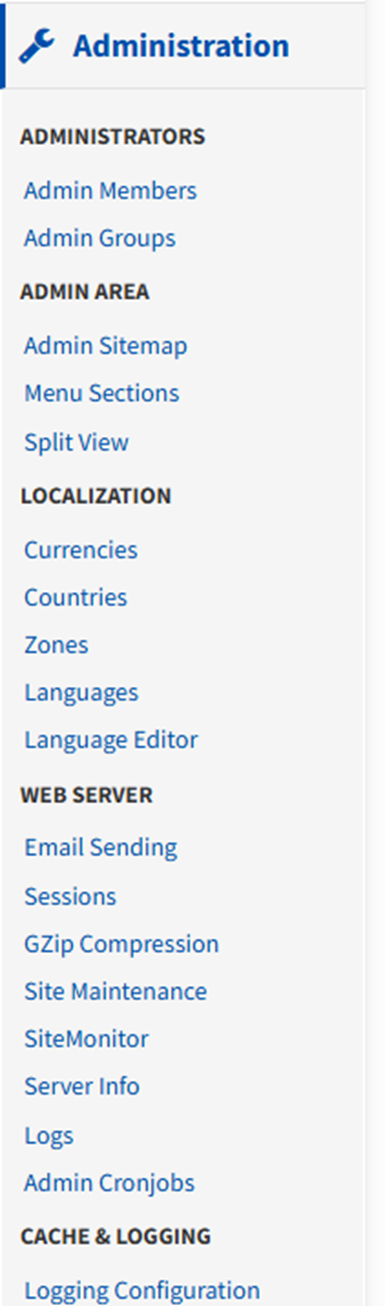
Task: Open Split View option
Action: pos(76,442)
